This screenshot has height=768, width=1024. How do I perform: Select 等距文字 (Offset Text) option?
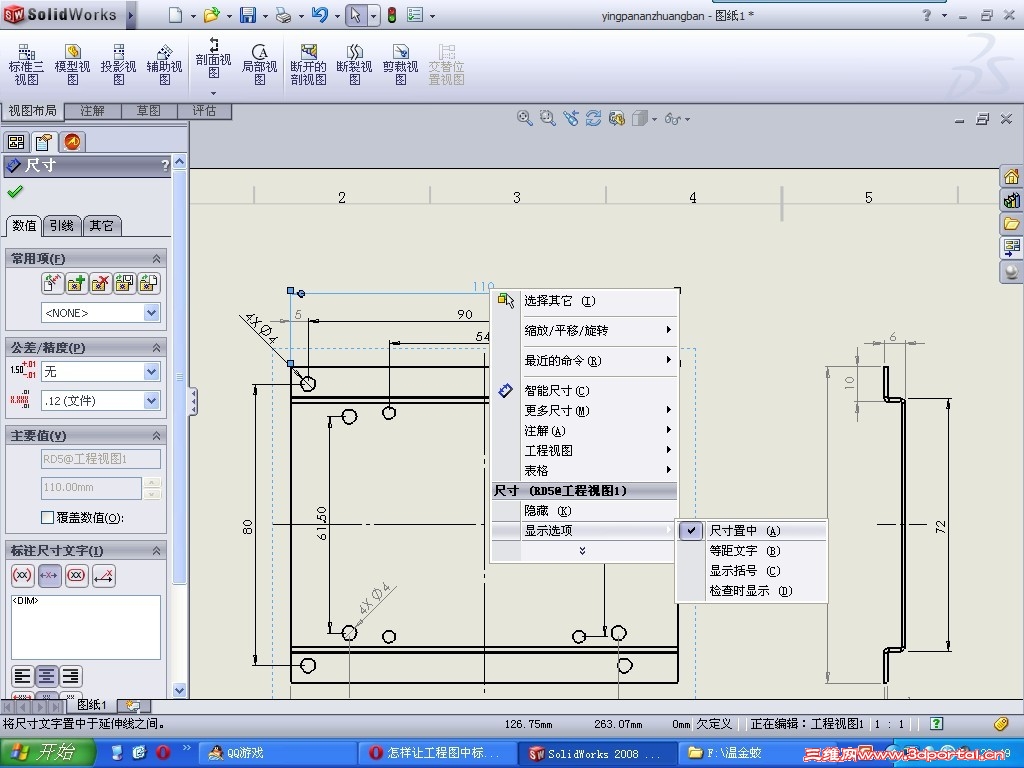[x=752, y=551]
